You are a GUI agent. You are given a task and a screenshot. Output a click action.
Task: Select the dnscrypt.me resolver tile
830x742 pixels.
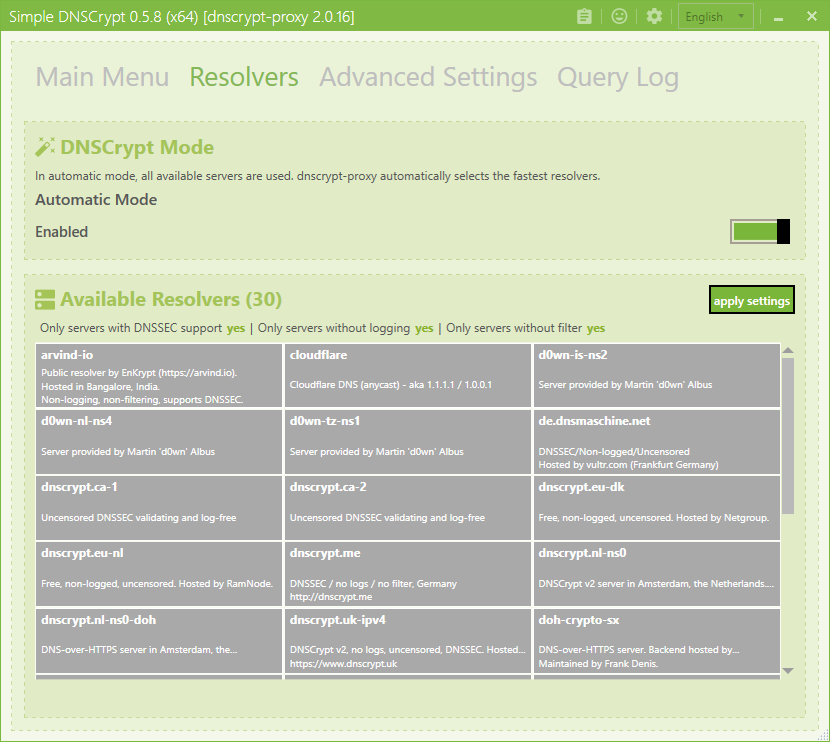(407, 573)
